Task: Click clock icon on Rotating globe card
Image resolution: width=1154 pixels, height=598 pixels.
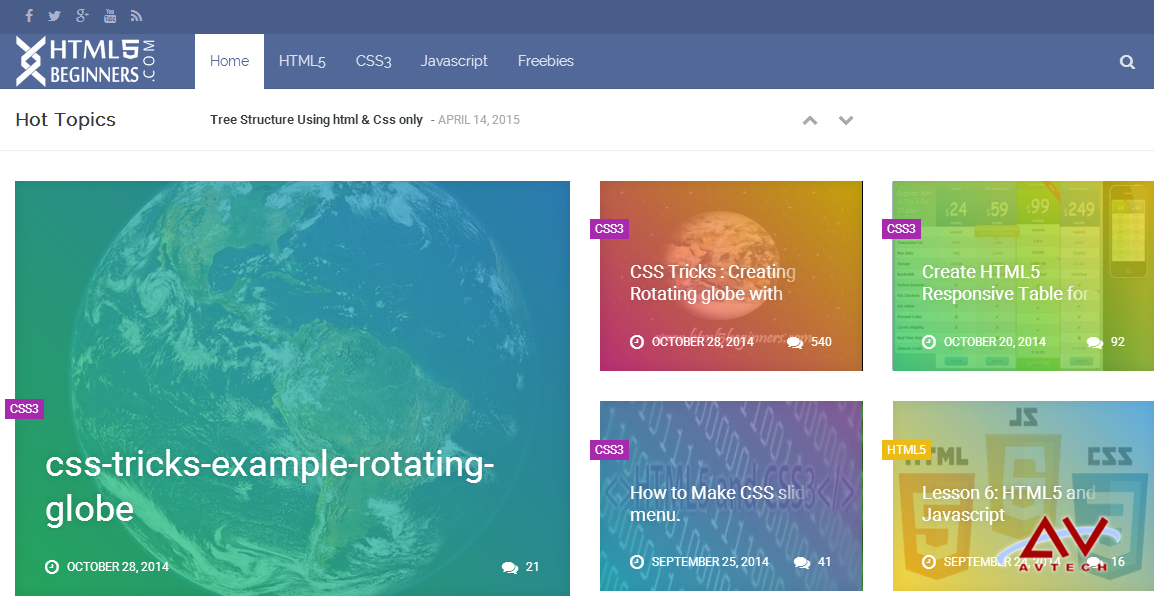Action: pyautogui.click(x=637, y=341)
